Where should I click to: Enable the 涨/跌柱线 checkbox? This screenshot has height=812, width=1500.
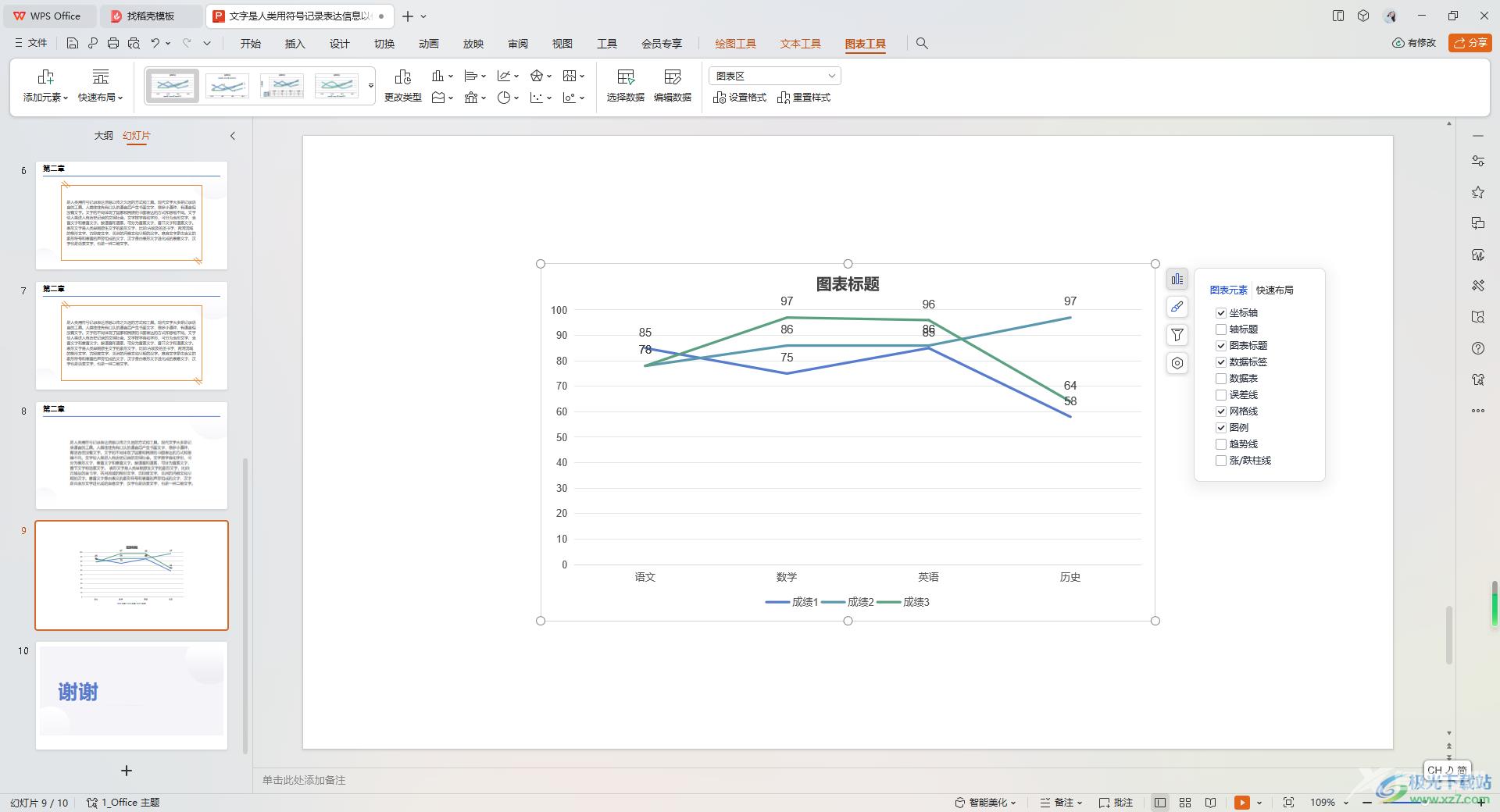click(1220, 460)
